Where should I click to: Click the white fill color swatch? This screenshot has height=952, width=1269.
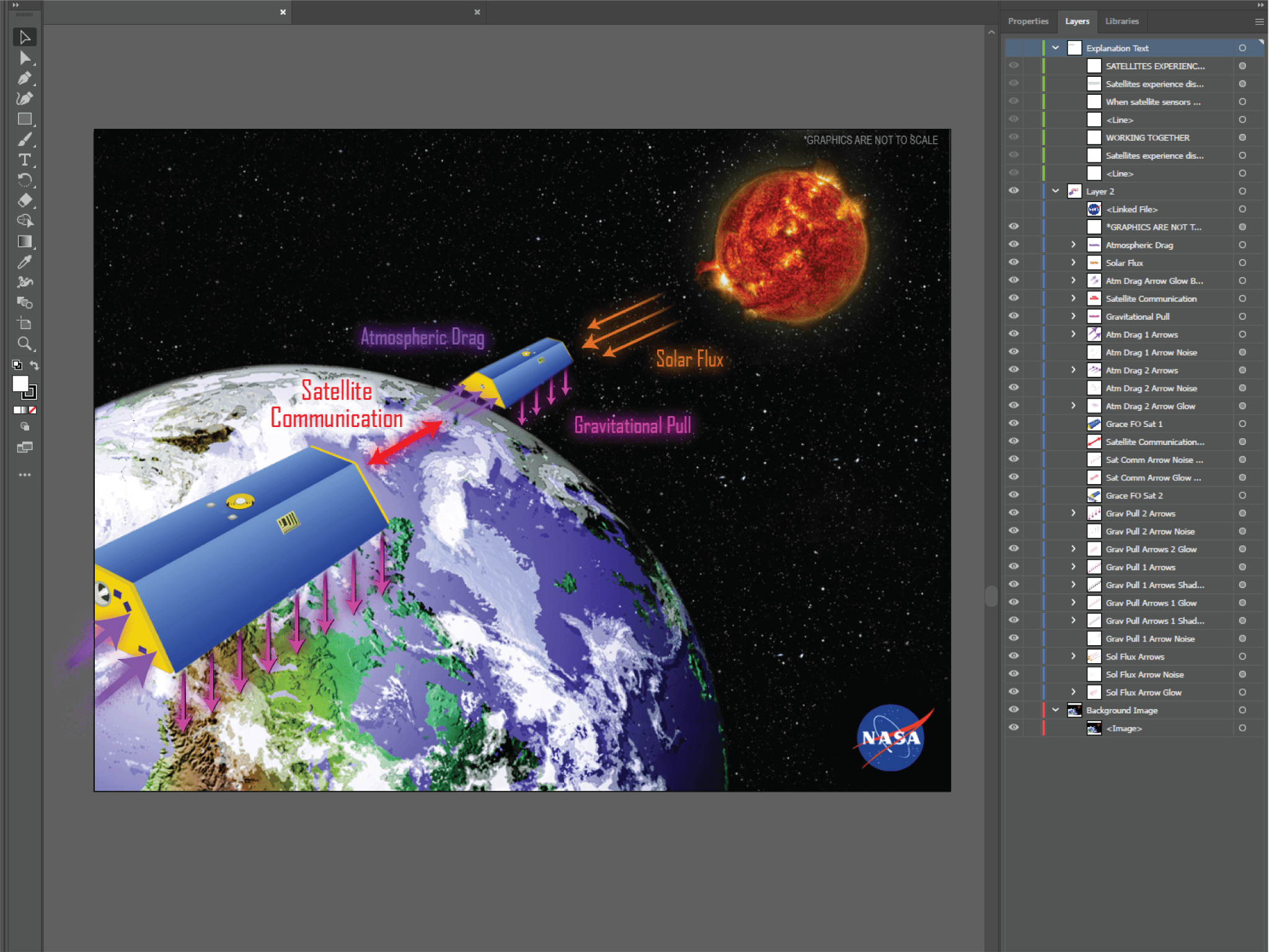tap(20, 384)
